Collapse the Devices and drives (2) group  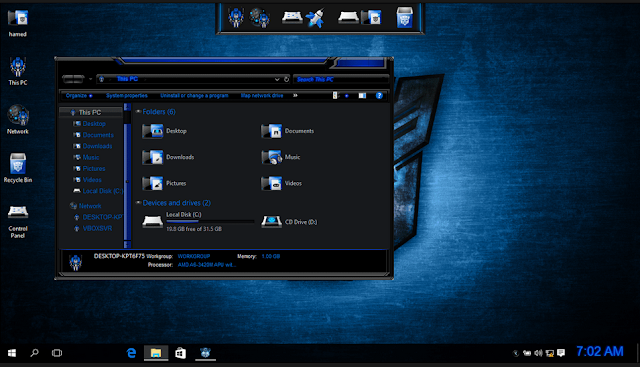click(138, 202)
